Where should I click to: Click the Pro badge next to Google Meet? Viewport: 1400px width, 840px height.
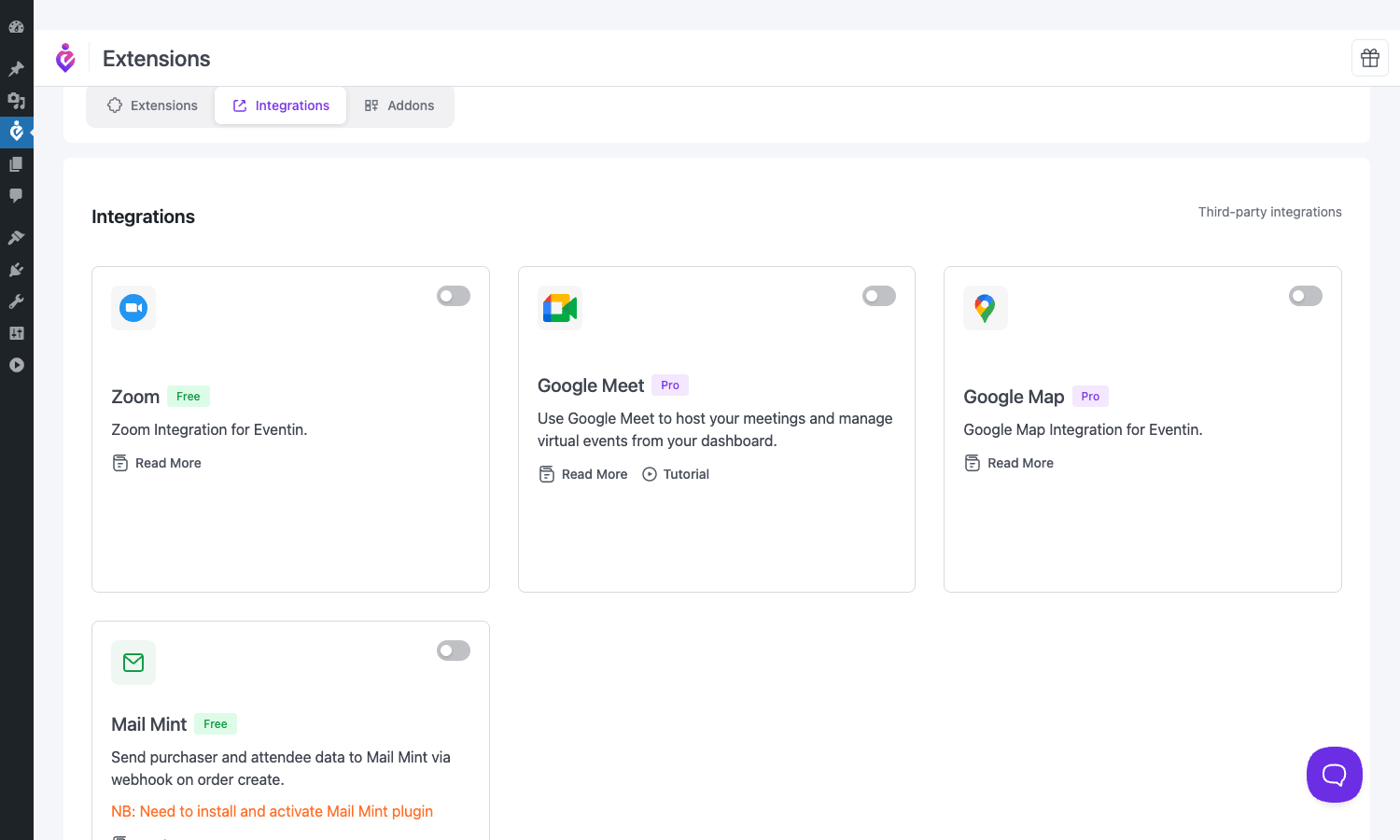[x=670, y=385]
